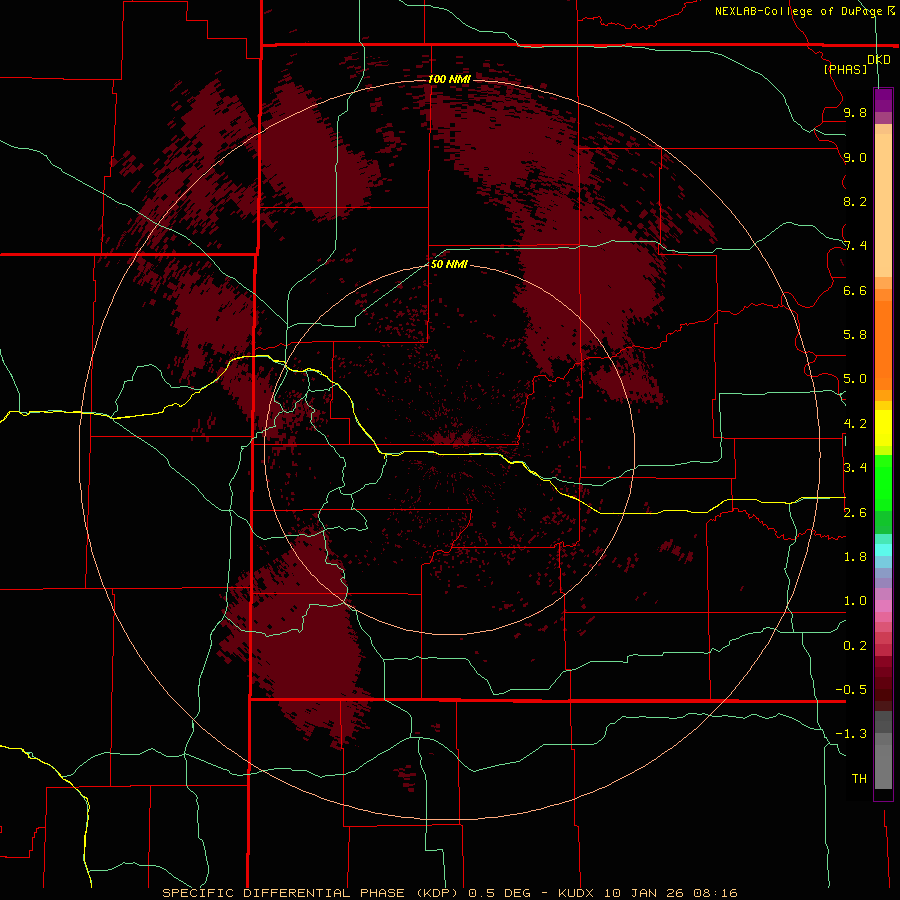Image resolution: width=900 pixels, height=900 pixels.
Task: Click the TH legend label
Action: 859,779
